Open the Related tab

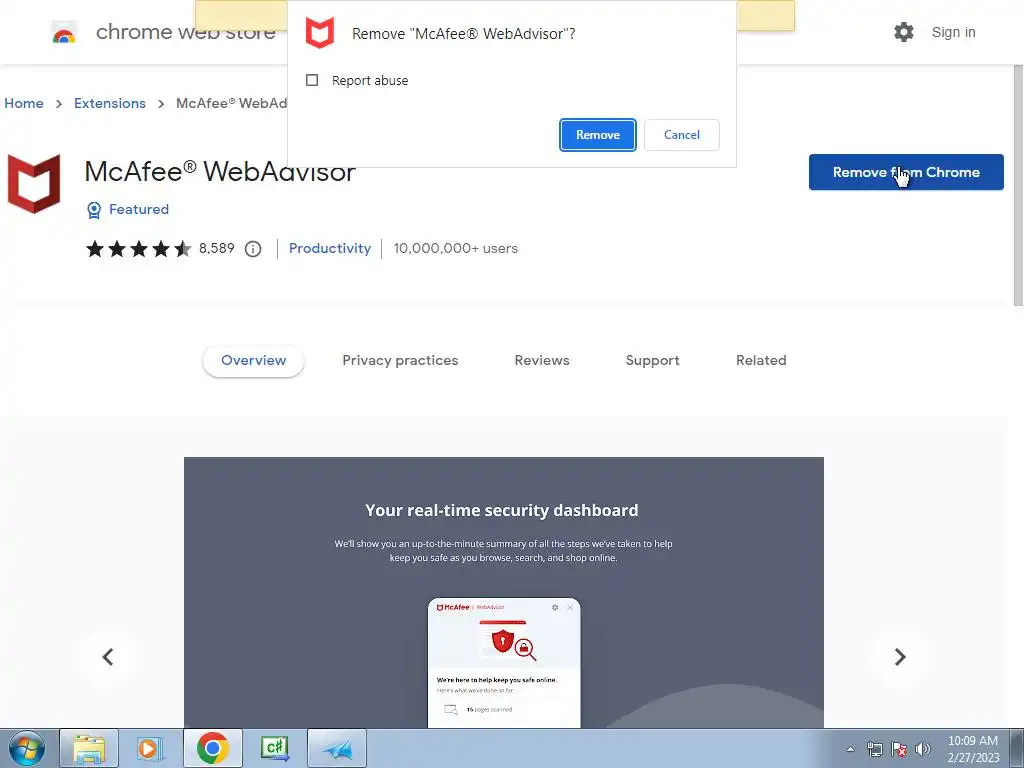(761, 360)
